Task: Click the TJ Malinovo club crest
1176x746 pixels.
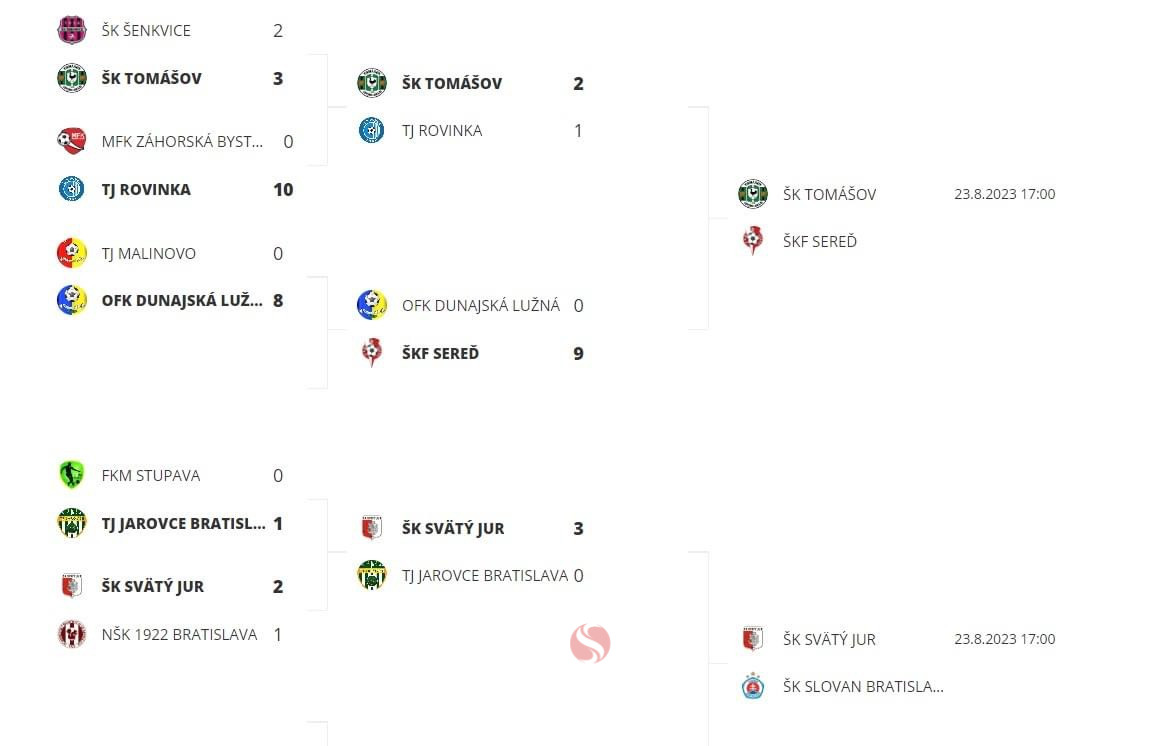Action: (72, 253)
